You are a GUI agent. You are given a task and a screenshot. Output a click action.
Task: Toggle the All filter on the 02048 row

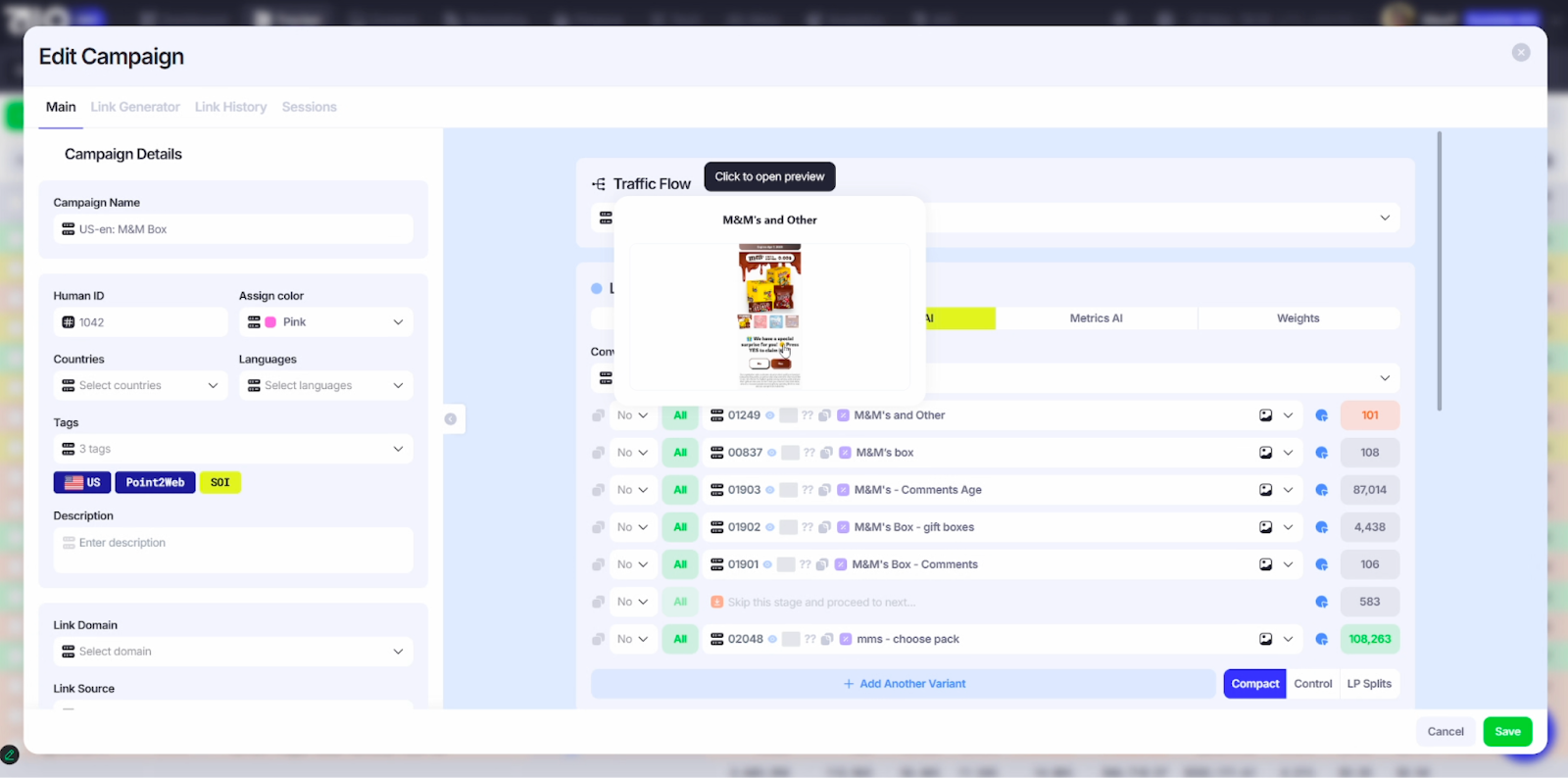(x=680, y=639)
